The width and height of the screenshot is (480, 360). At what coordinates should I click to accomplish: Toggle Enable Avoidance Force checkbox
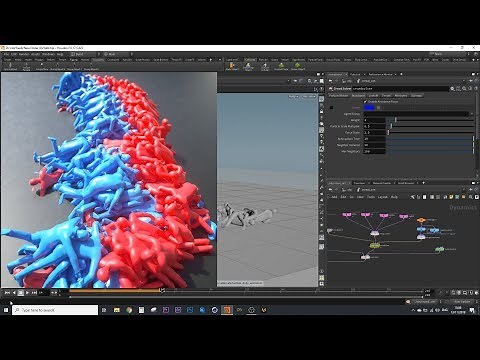click(x=365, y=101)
